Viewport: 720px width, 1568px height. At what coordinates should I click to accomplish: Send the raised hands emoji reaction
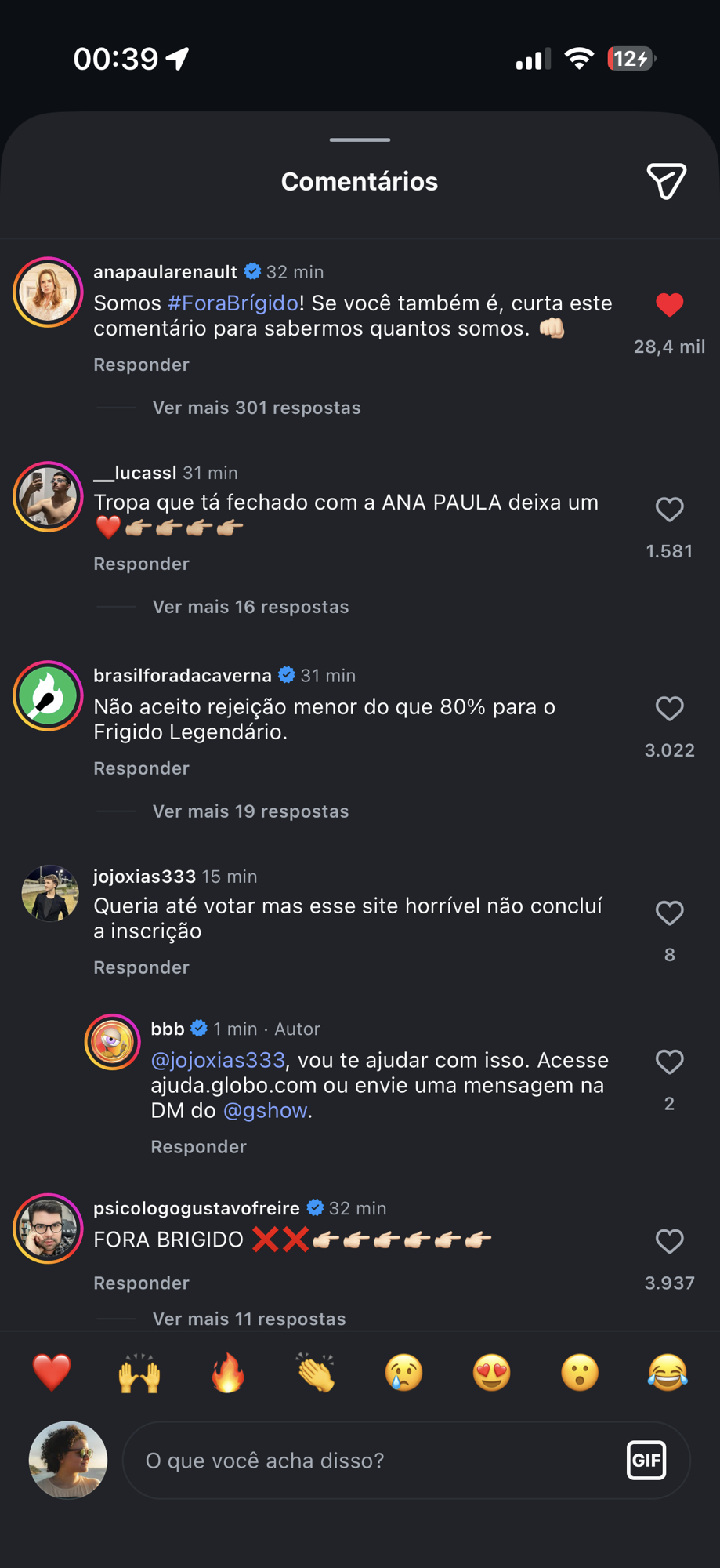coord(139,1373)
